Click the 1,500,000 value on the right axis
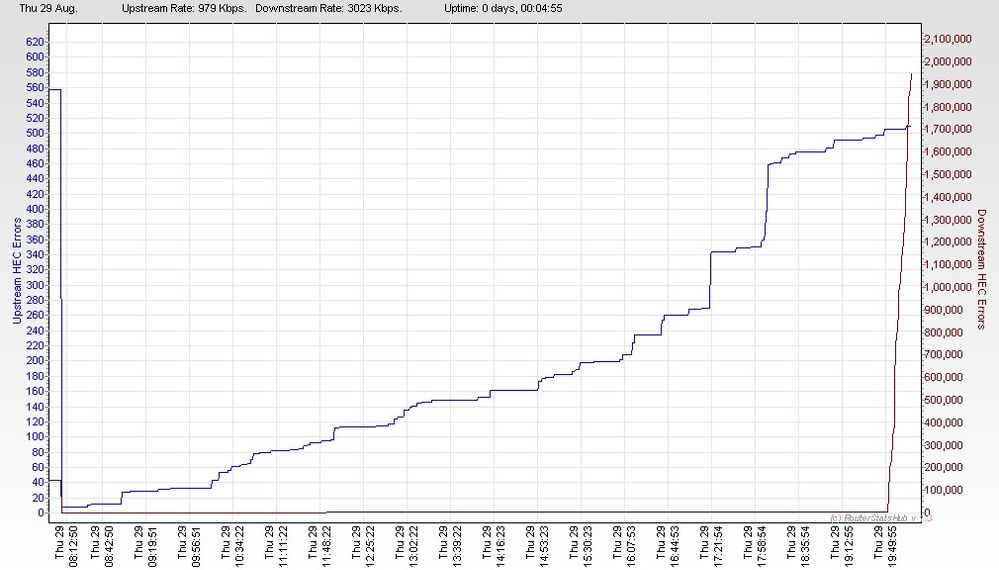Screen dimensions: 999x570 (x=949, y=175)
